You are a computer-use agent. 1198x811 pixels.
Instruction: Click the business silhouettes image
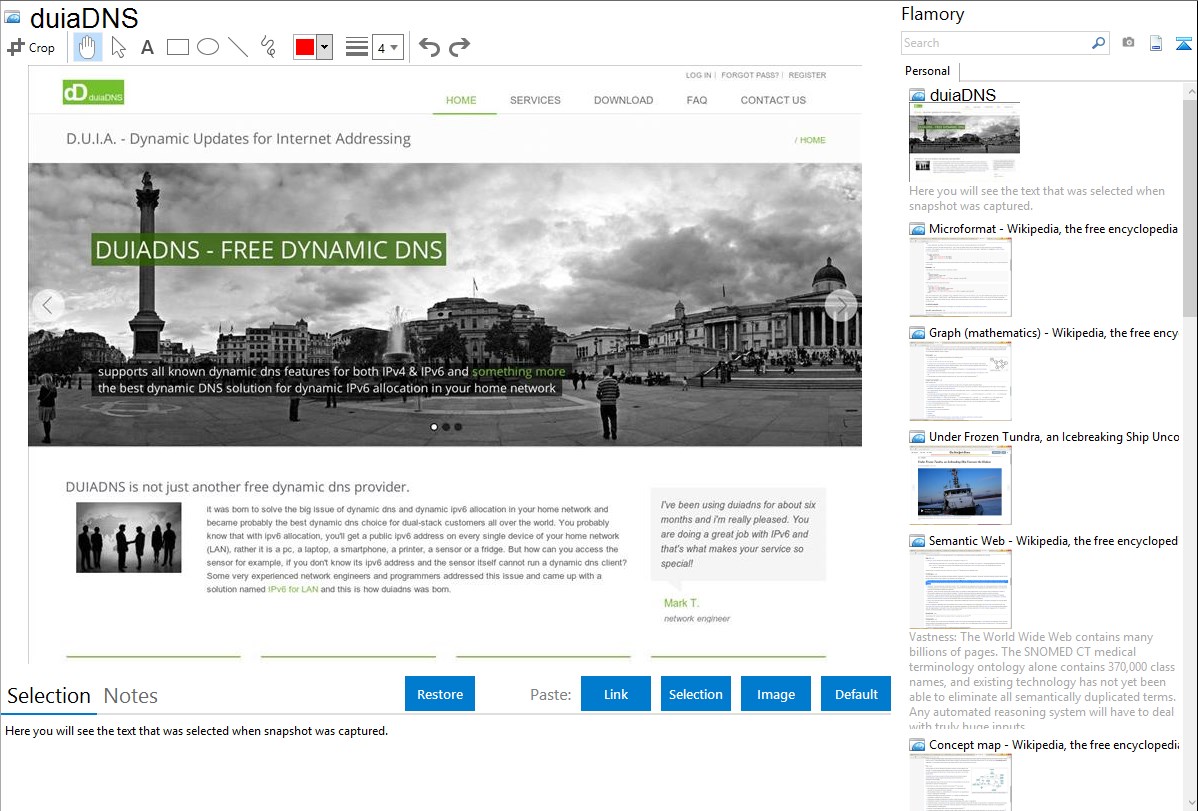click(128, 537)
